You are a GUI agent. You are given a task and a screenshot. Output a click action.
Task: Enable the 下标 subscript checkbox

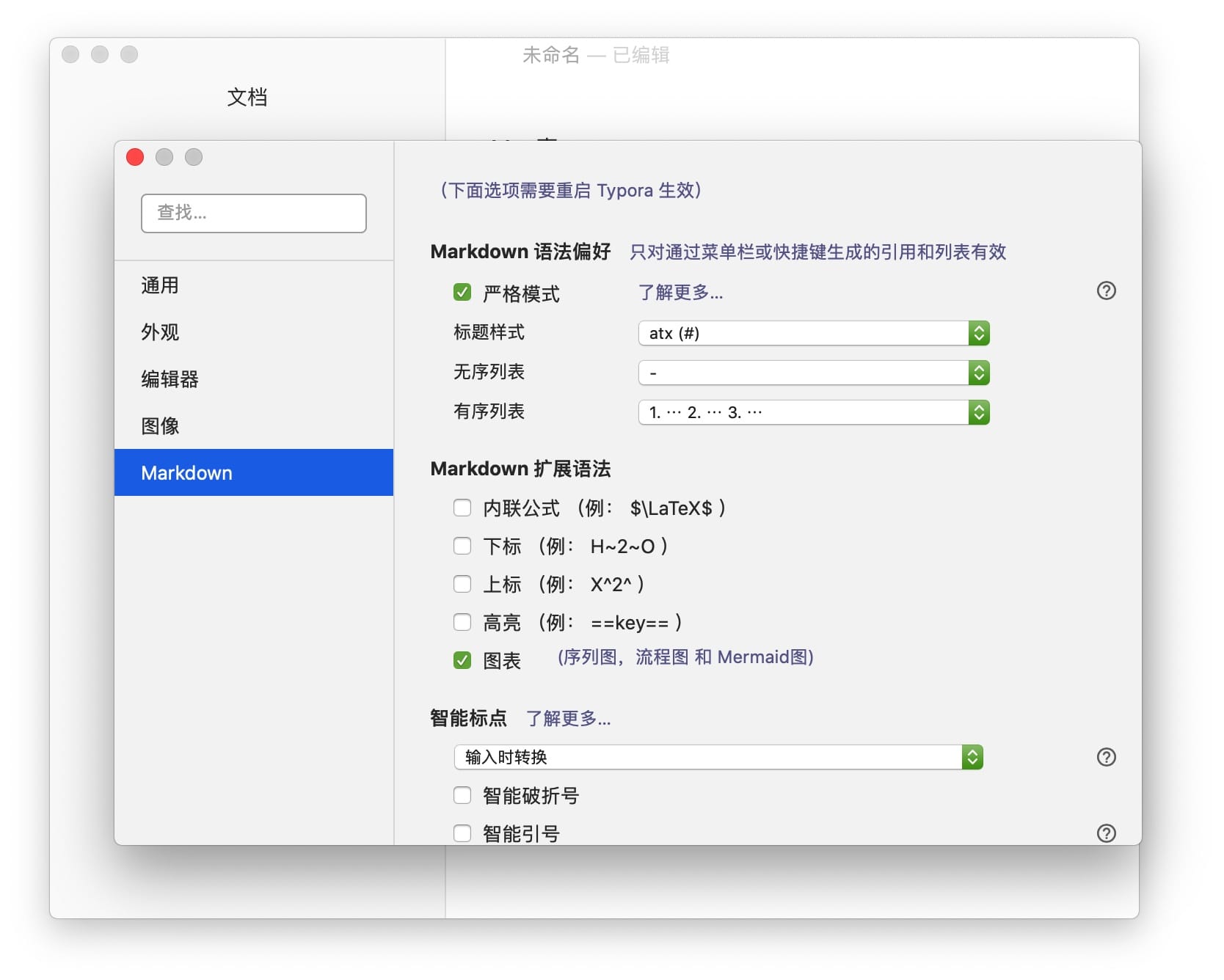pos(462,546)
